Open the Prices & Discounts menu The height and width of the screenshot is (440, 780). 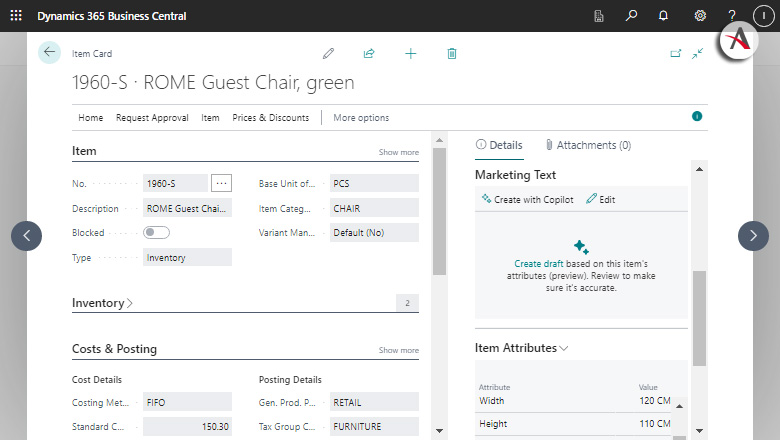[x=271, y=118]
